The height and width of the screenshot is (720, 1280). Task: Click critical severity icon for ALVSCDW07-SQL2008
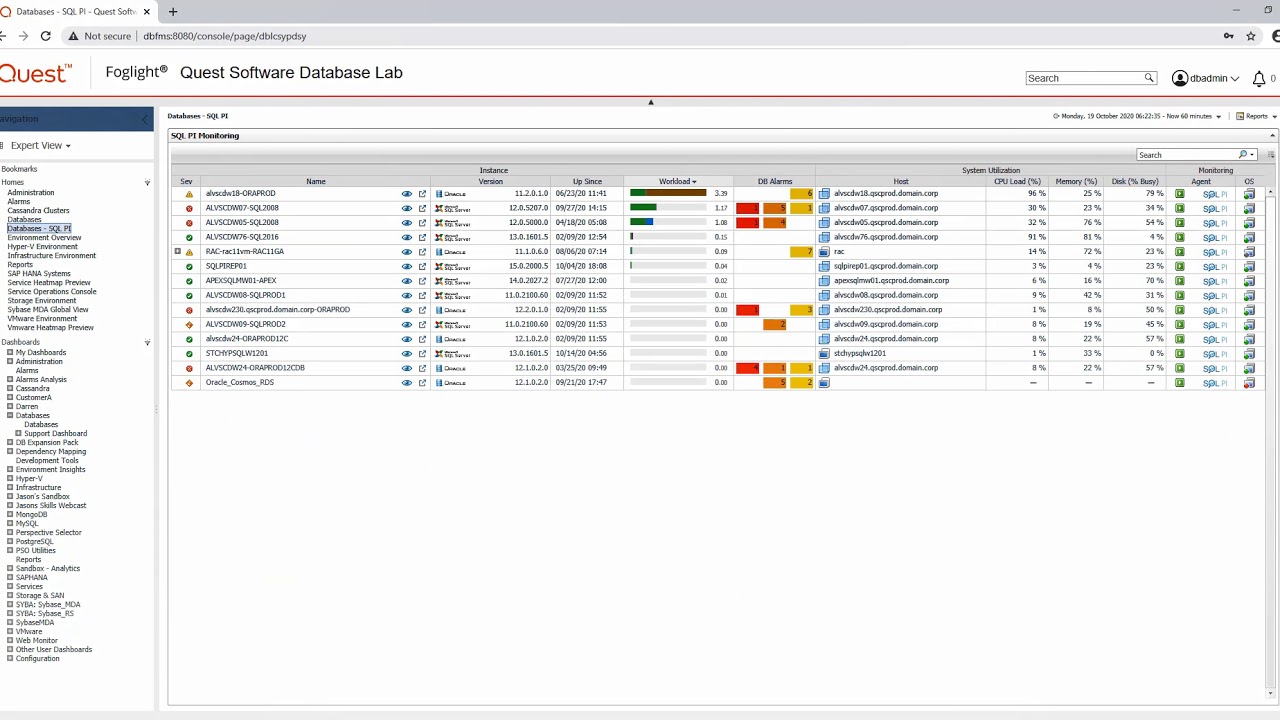[189, 208]
